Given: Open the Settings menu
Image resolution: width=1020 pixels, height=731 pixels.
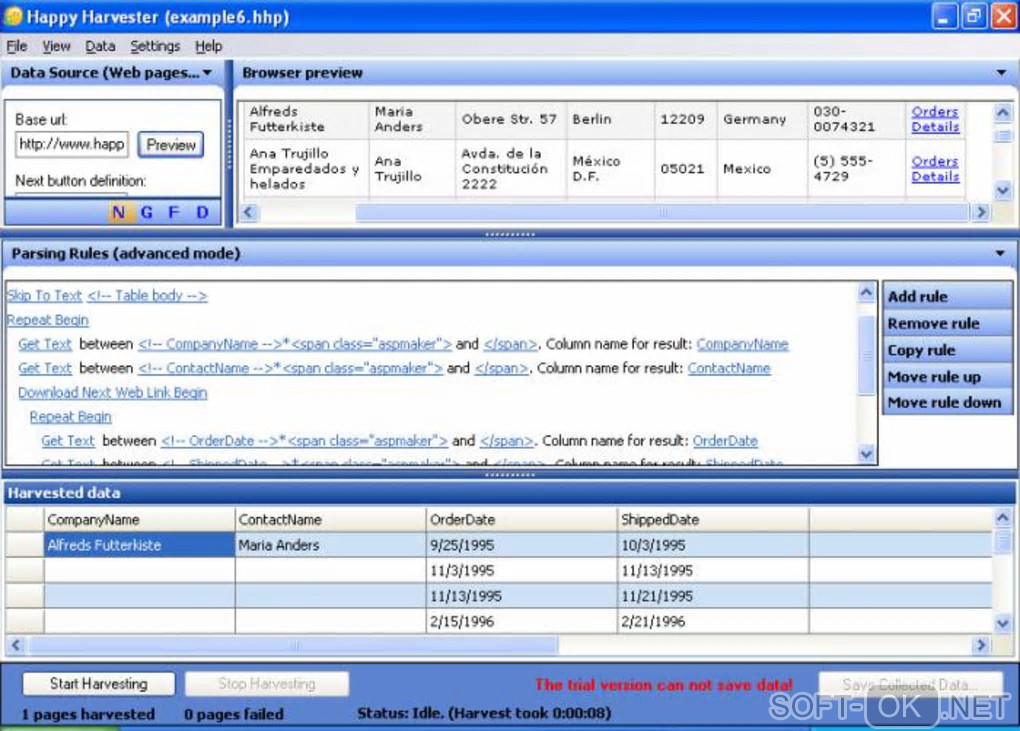Looking at the screenshot, I should [155, 46].
